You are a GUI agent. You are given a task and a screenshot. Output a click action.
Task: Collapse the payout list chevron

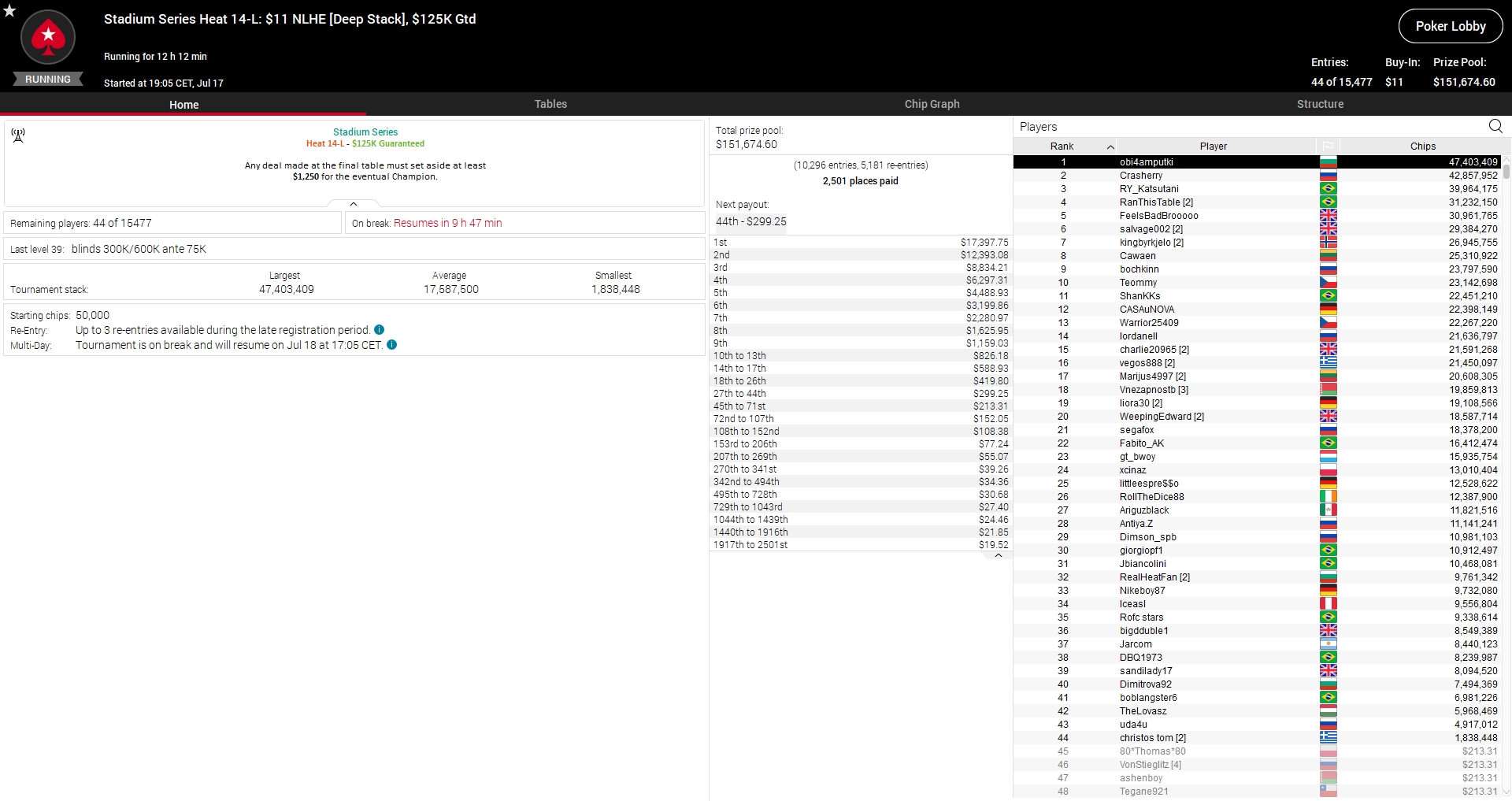click(999, 555)
